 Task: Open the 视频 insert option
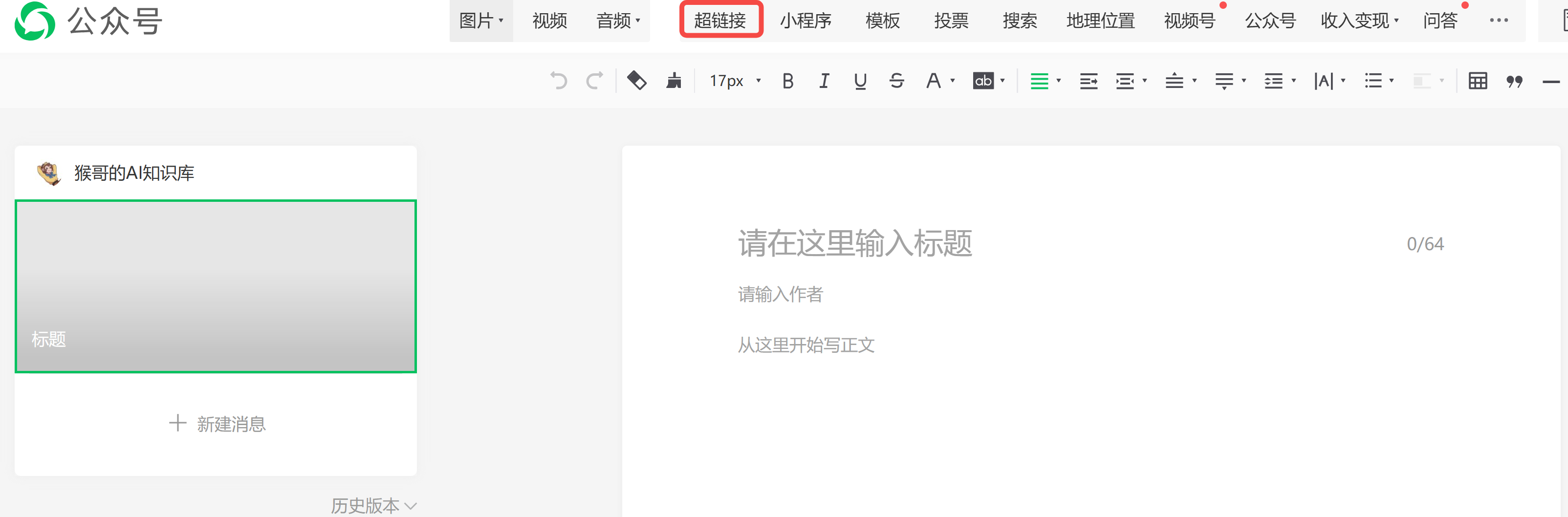pyautogui.click(x=550, y=21)
